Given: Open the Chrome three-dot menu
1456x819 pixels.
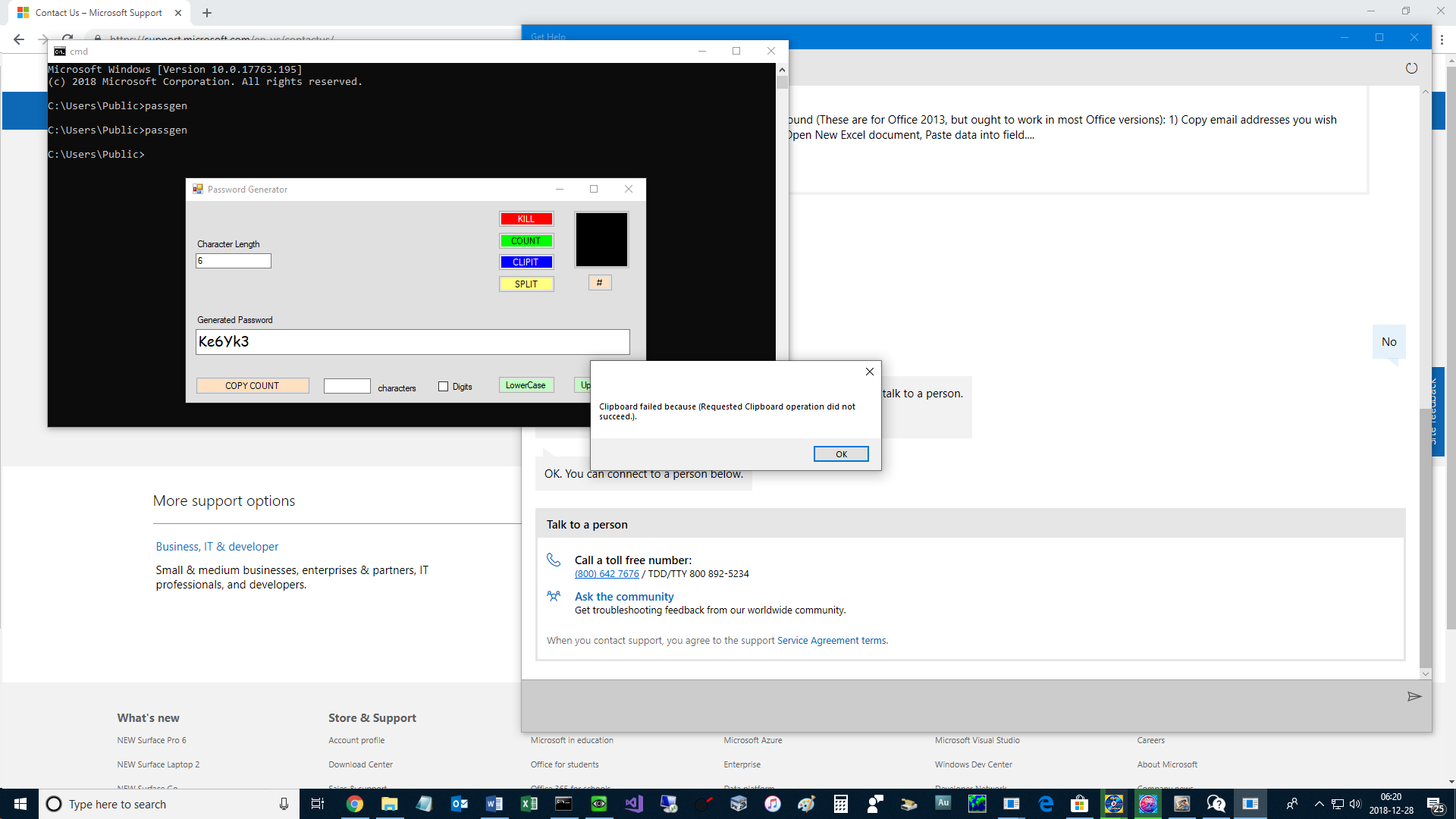Looking at the screenshot, I should (x=1442, y=39).
